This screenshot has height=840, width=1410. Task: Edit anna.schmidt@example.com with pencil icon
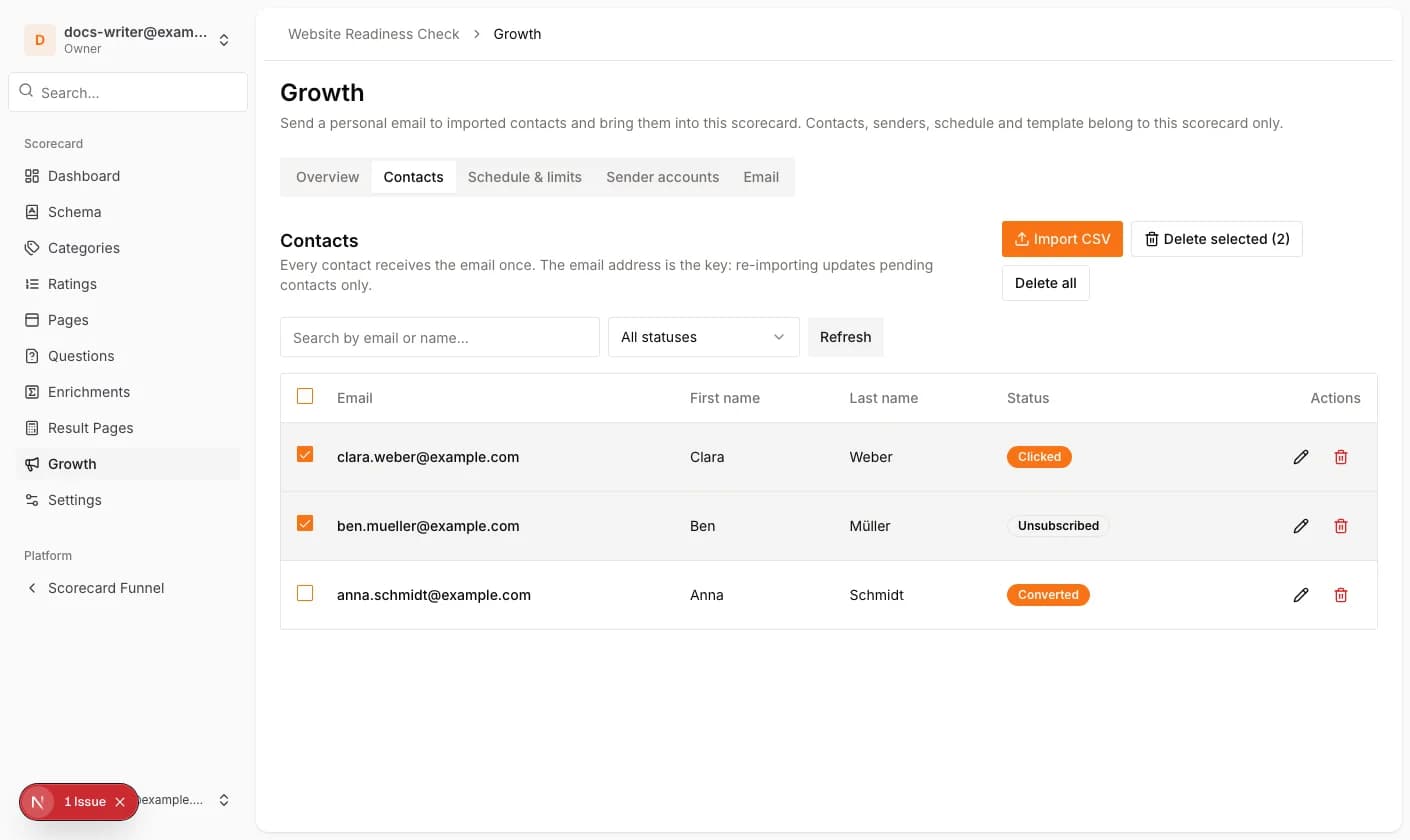point(1301,595)
